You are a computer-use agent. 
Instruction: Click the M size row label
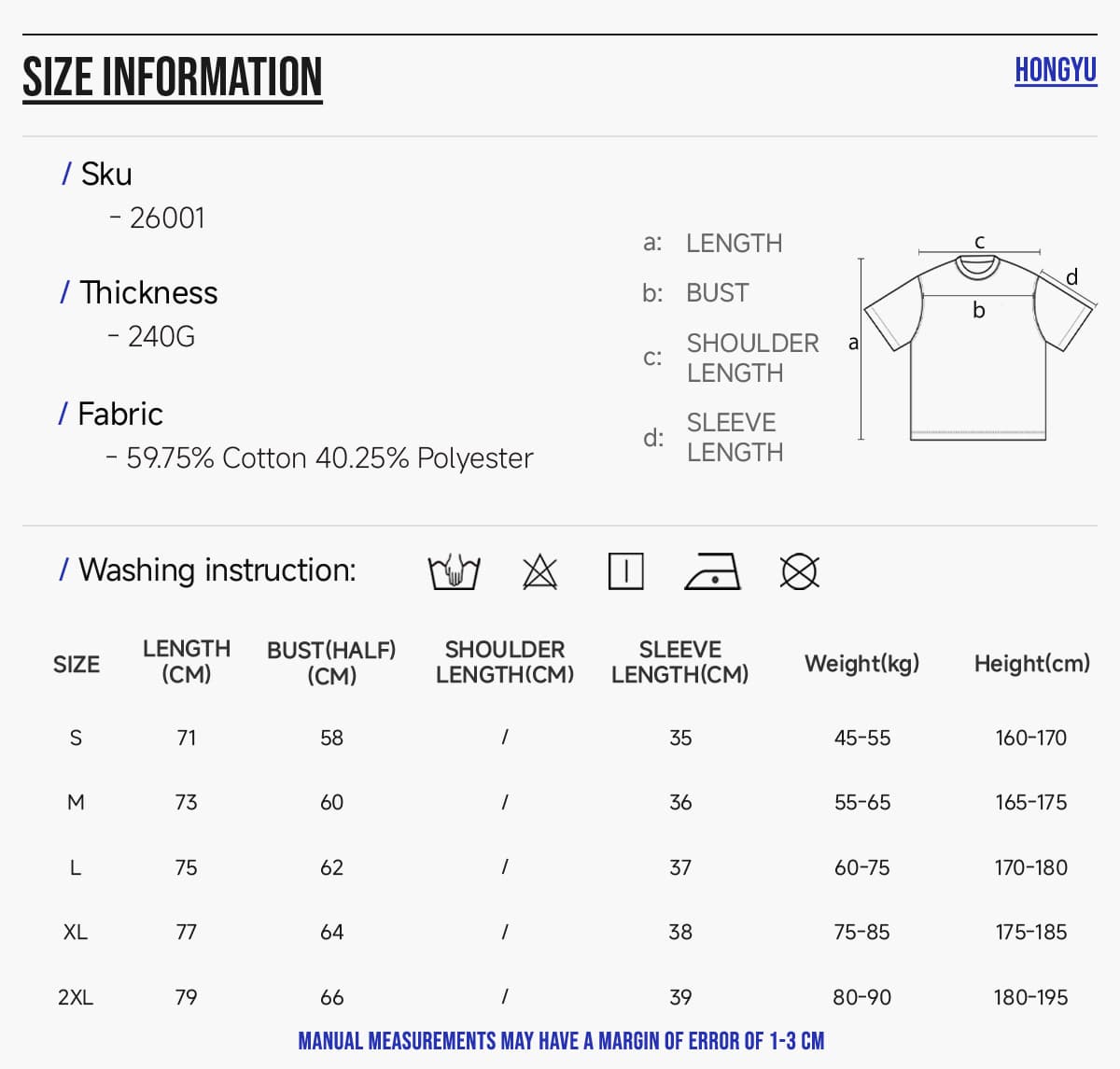coord(77,802)
